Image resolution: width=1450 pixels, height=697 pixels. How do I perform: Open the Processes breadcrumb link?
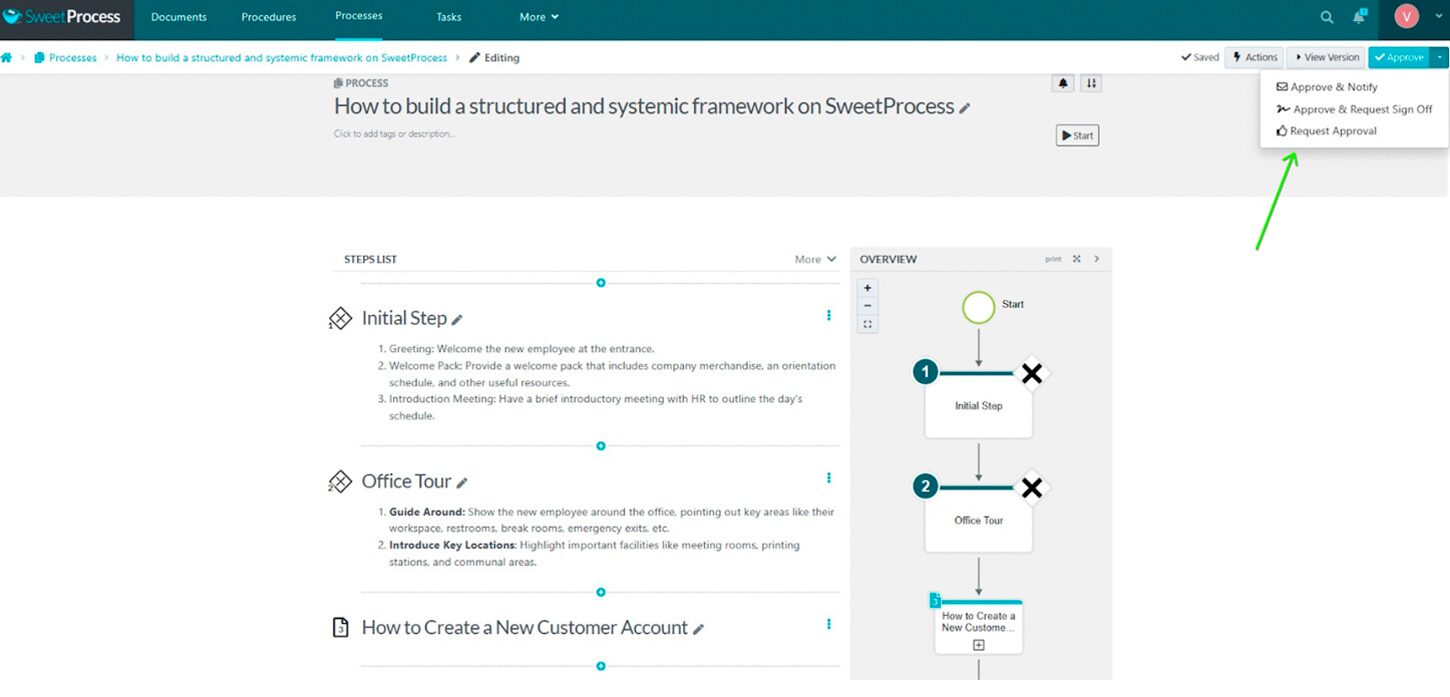[72, 57]
